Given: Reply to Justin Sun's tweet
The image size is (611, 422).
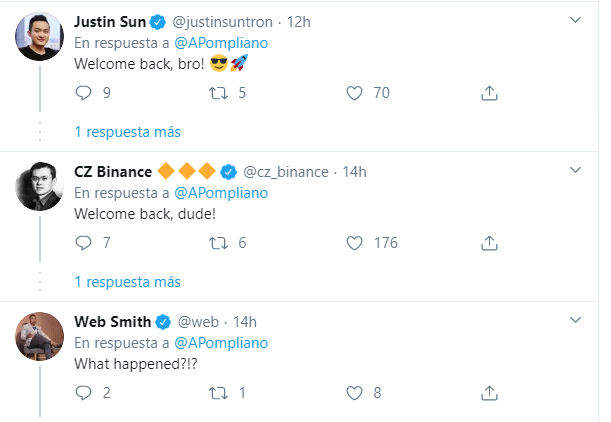Looking at the screenshot, I should point(84,93).
